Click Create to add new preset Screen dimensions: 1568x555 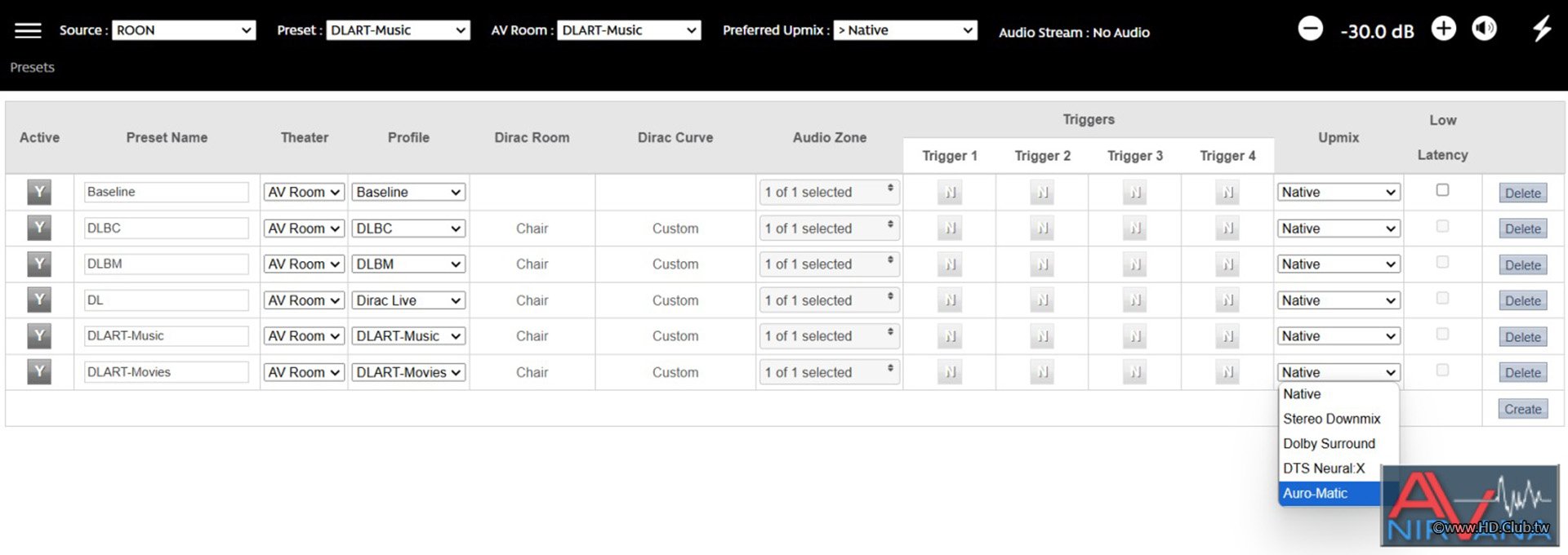click(x=1522, y=409)
